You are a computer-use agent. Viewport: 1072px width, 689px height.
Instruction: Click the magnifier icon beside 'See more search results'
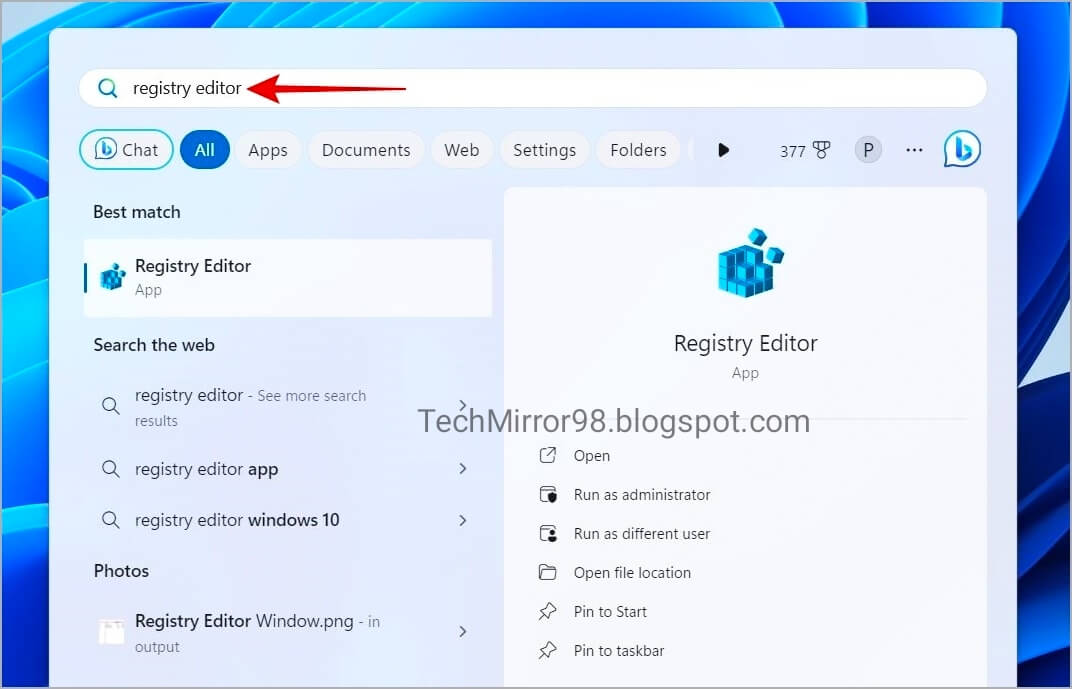click(111, 405)
